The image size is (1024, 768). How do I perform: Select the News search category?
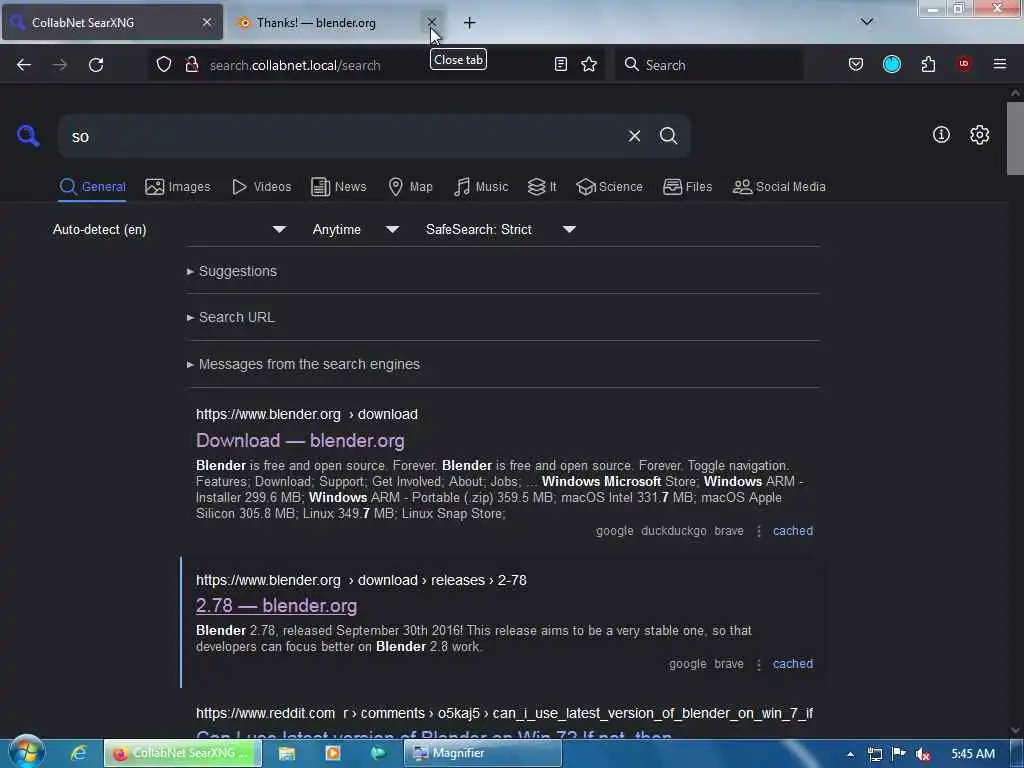[x=339, y=187]
